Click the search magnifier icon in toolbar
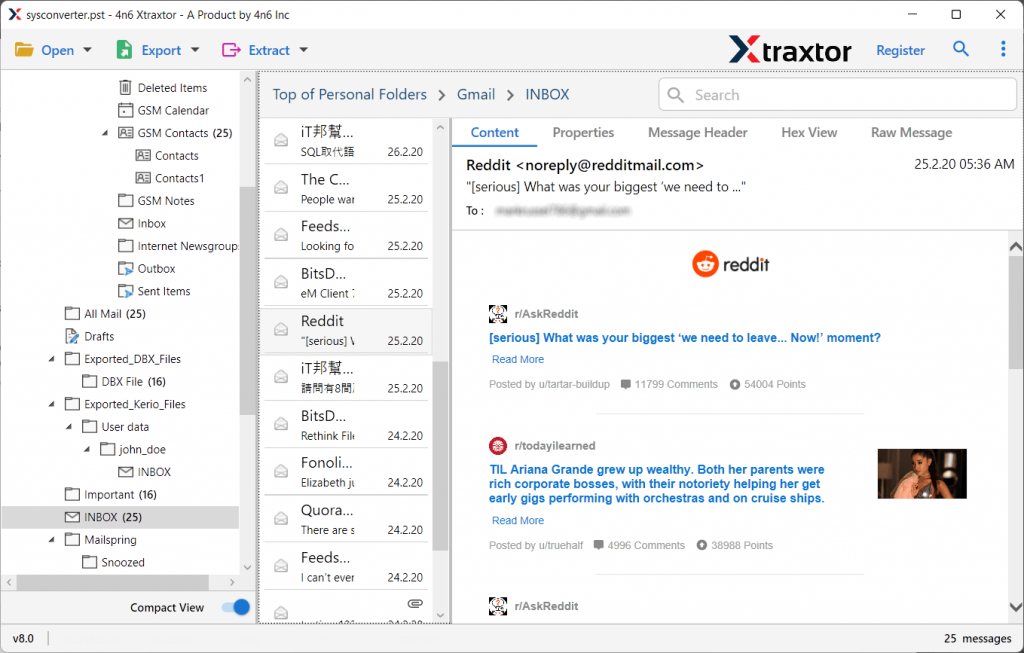1024x653 pixels. click(x=961, y=49)
